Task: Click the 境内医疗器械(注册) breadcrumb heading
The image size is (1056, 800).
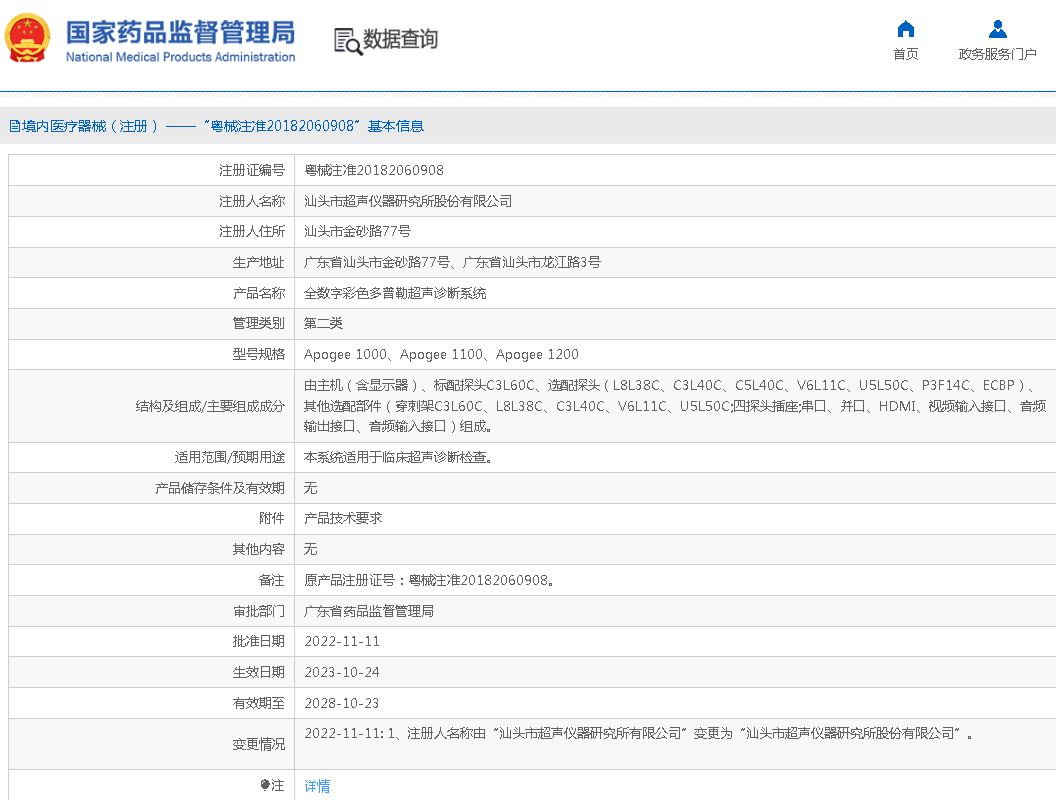Action: point(90,126)
